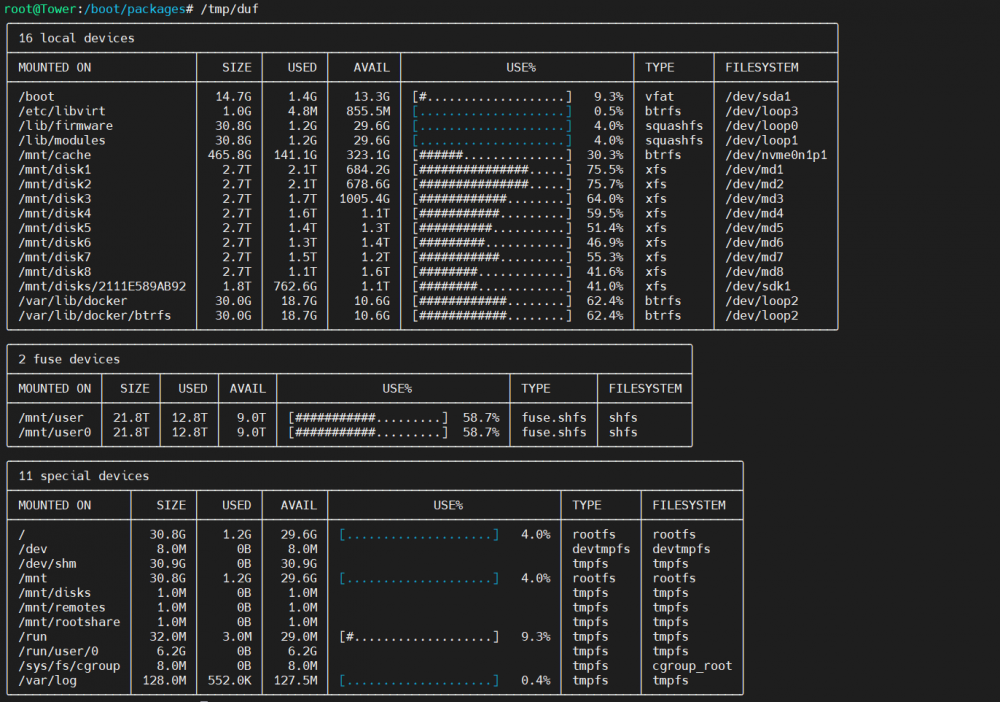Click the root@Tower prompt text
Image resolution: width=1000 pixels, height=702 pixels.
click(x=40, y=9)
